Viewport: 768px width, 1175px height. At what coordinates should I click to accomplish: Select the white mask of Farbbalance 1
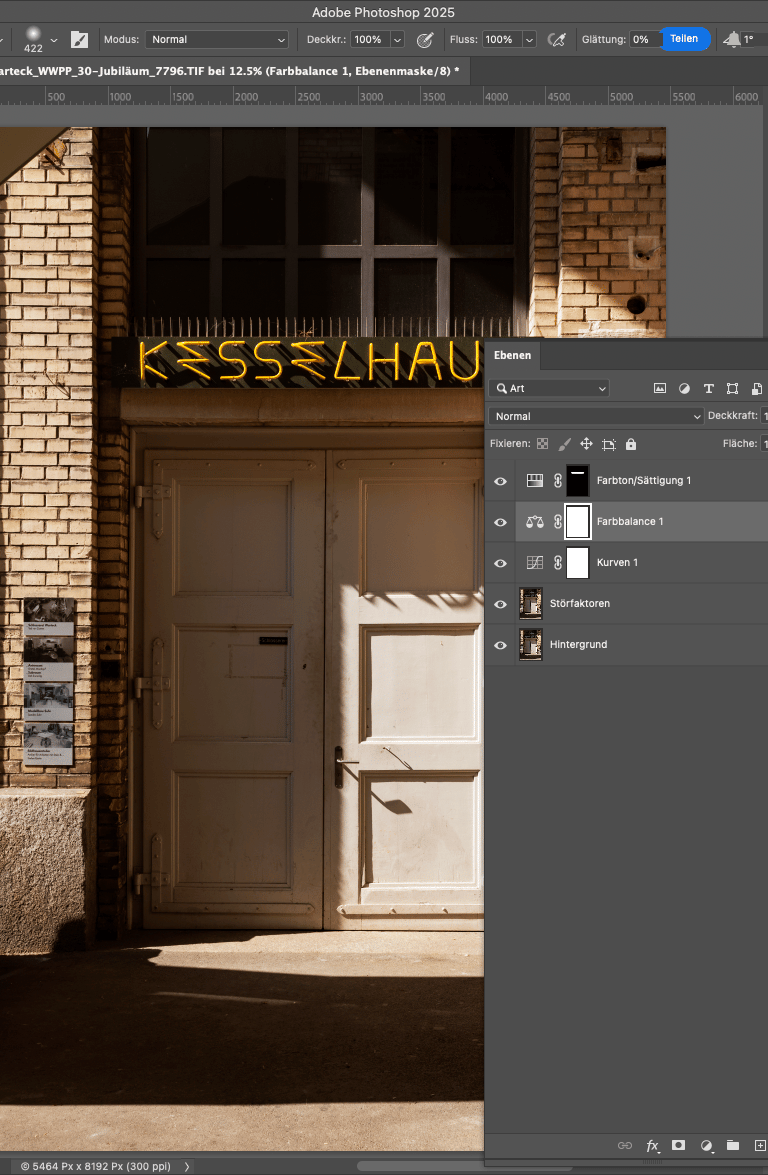point(578,522)
